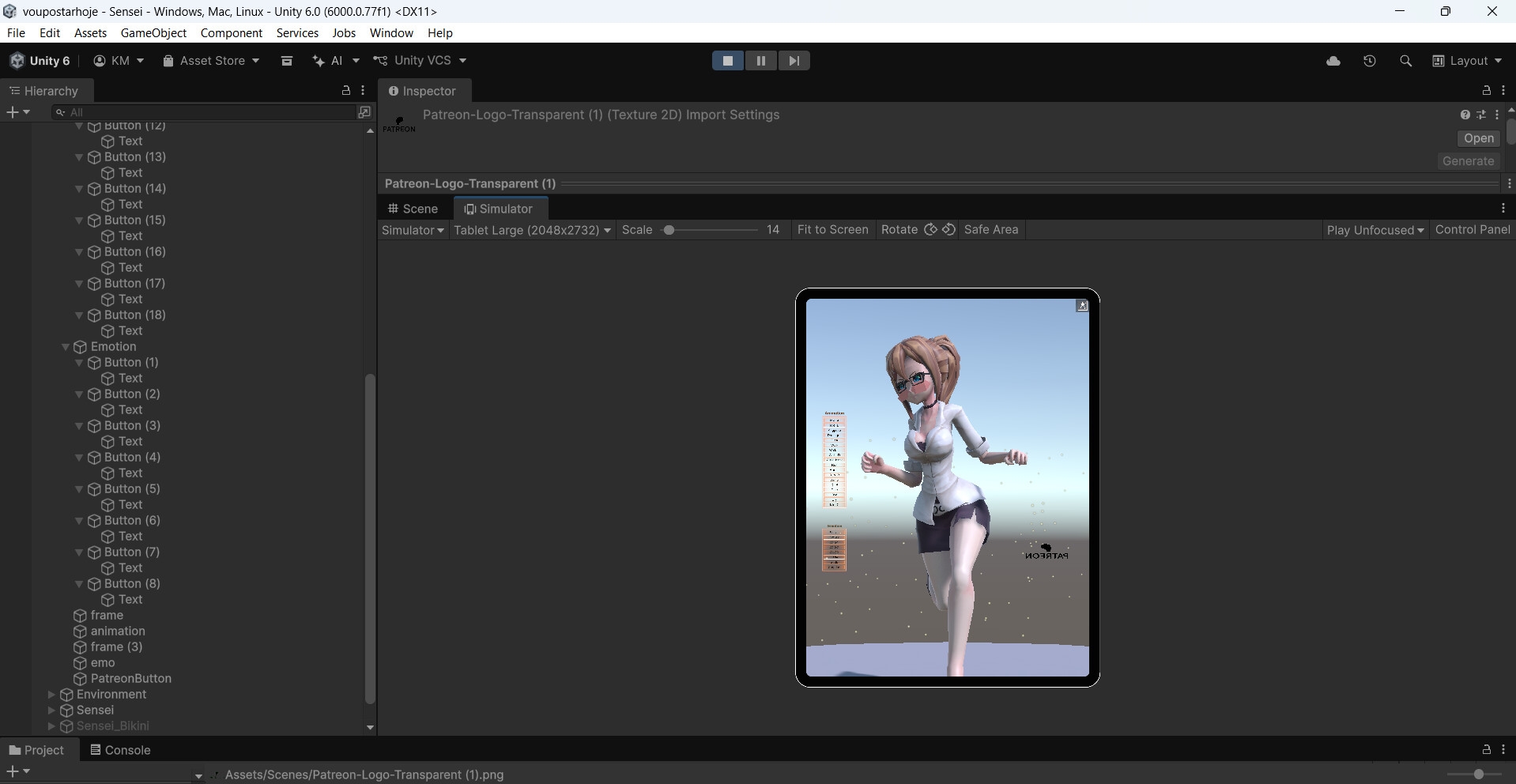
Task: Switch to the Scene tab
Action: (x=413, y=209)
